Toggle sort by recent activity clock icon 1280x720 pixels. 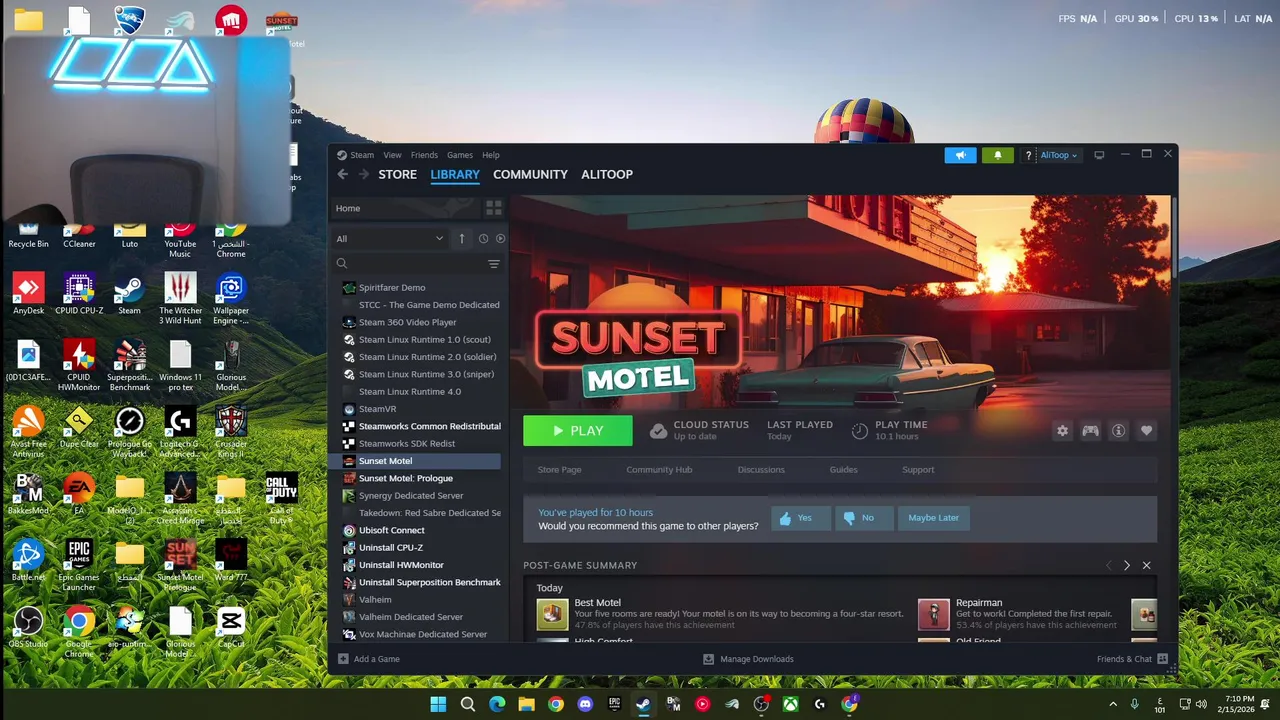(483, 238)
